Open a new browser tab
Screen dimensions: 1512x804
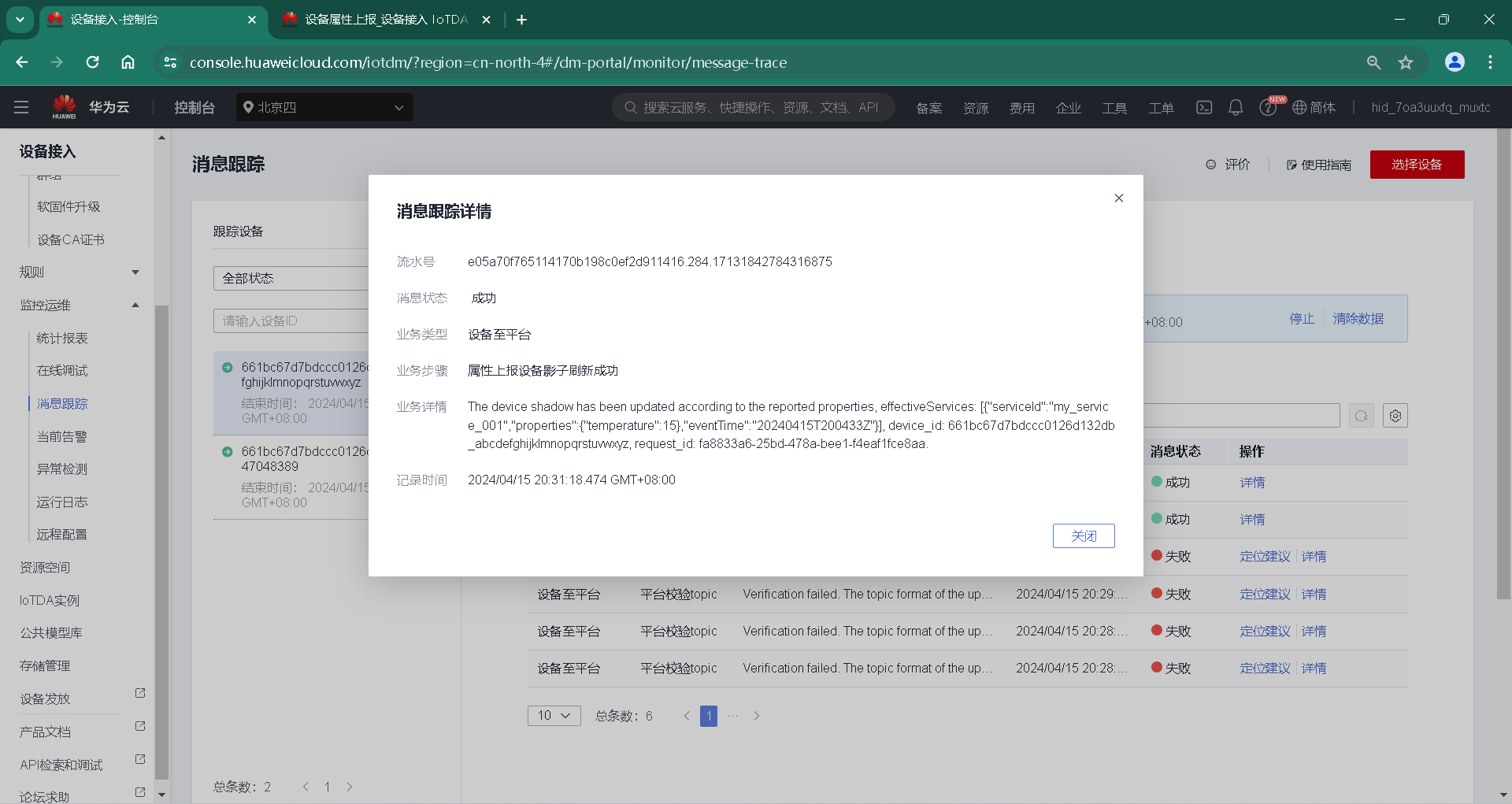point(521,20)
